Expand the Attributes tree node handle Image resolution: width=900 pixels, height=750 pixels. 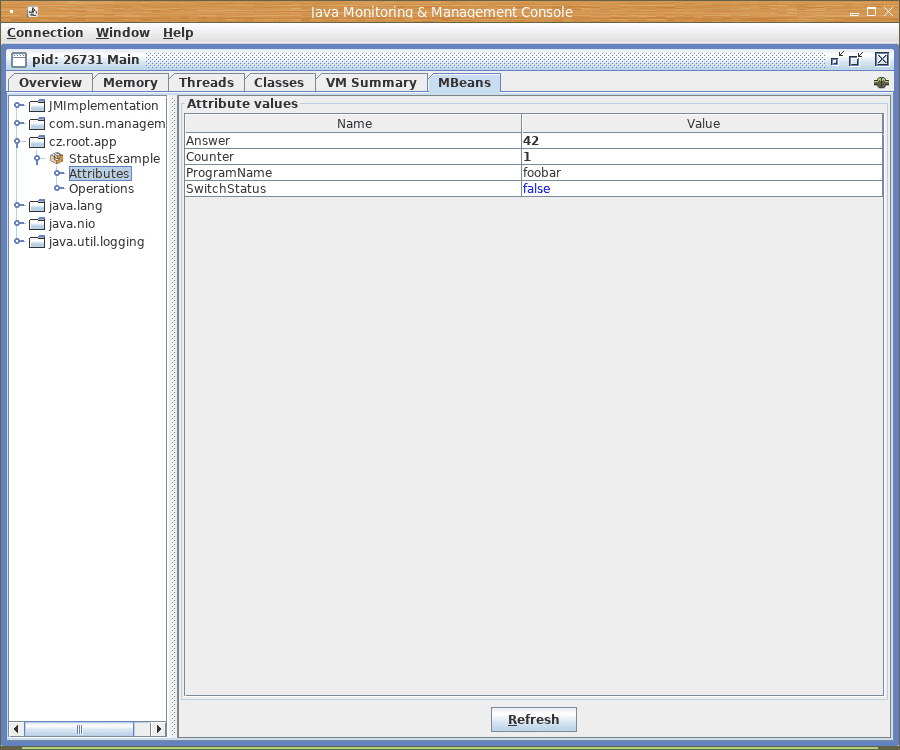pyautogui.click(x=59, y=173)
